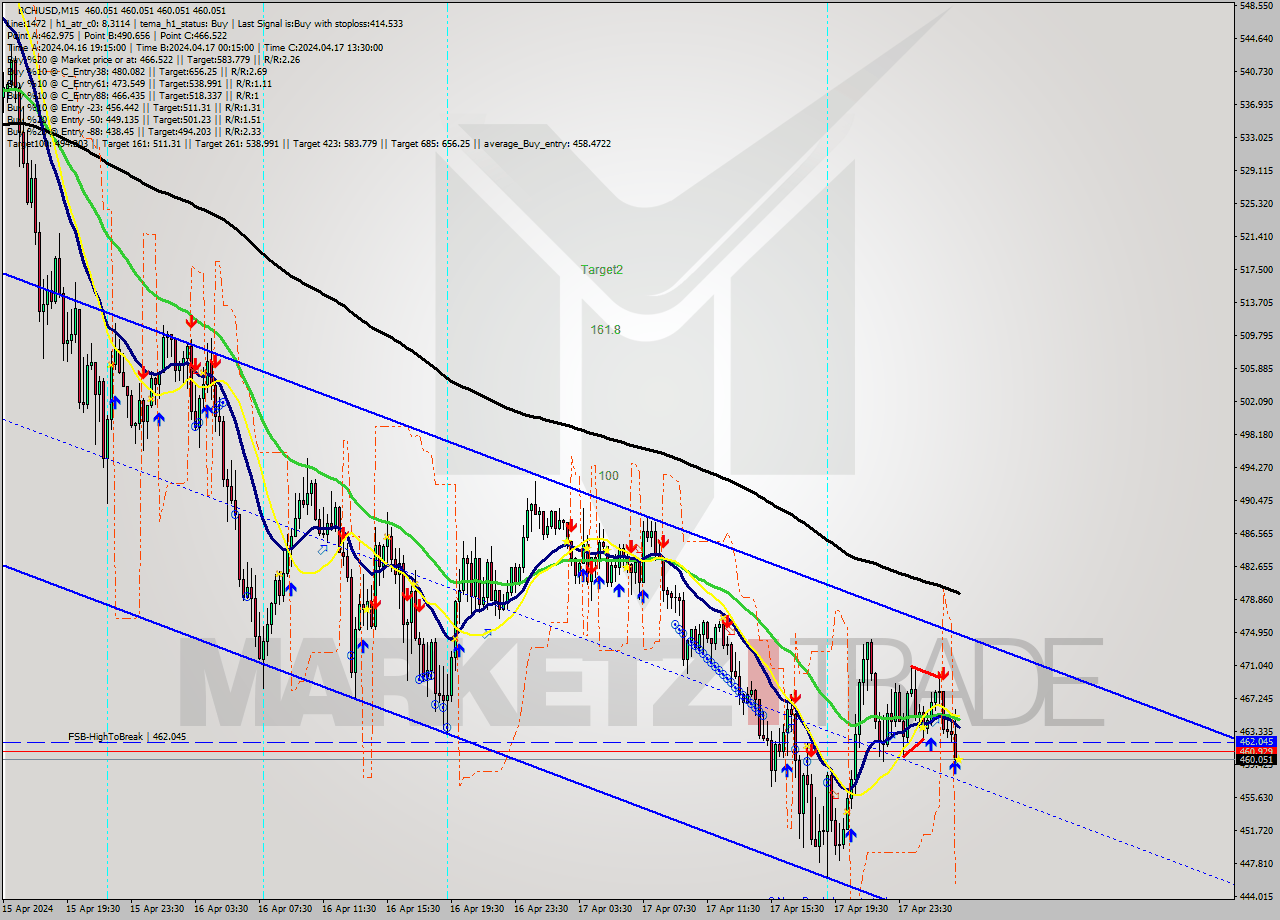Click the 467.245 price axis label
Viewport: 1280px width, 920px height.
tap(1256, 699)
